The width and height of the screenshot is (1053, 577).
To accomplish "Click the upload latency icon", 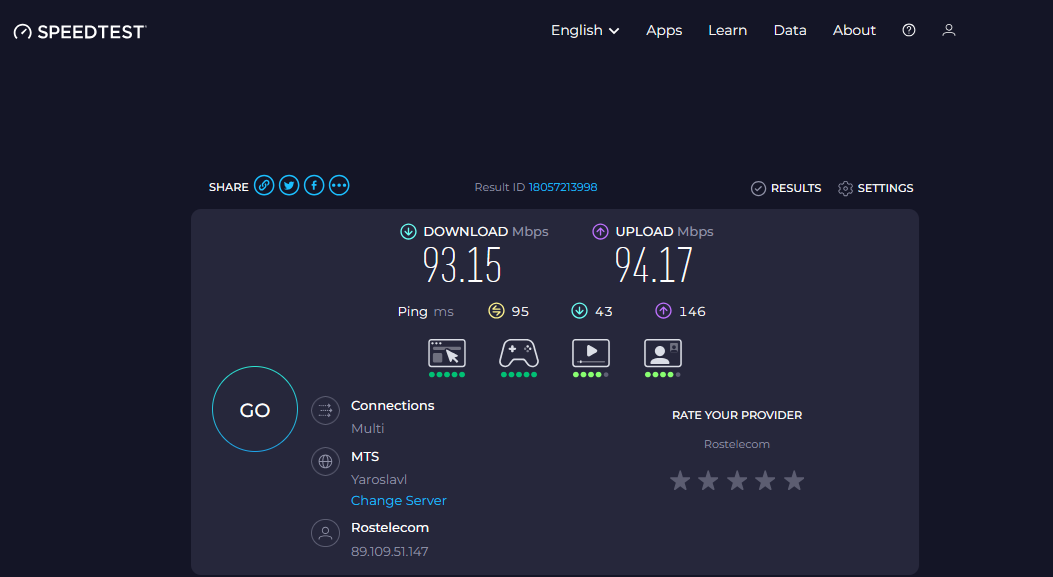I will [663, 311].
